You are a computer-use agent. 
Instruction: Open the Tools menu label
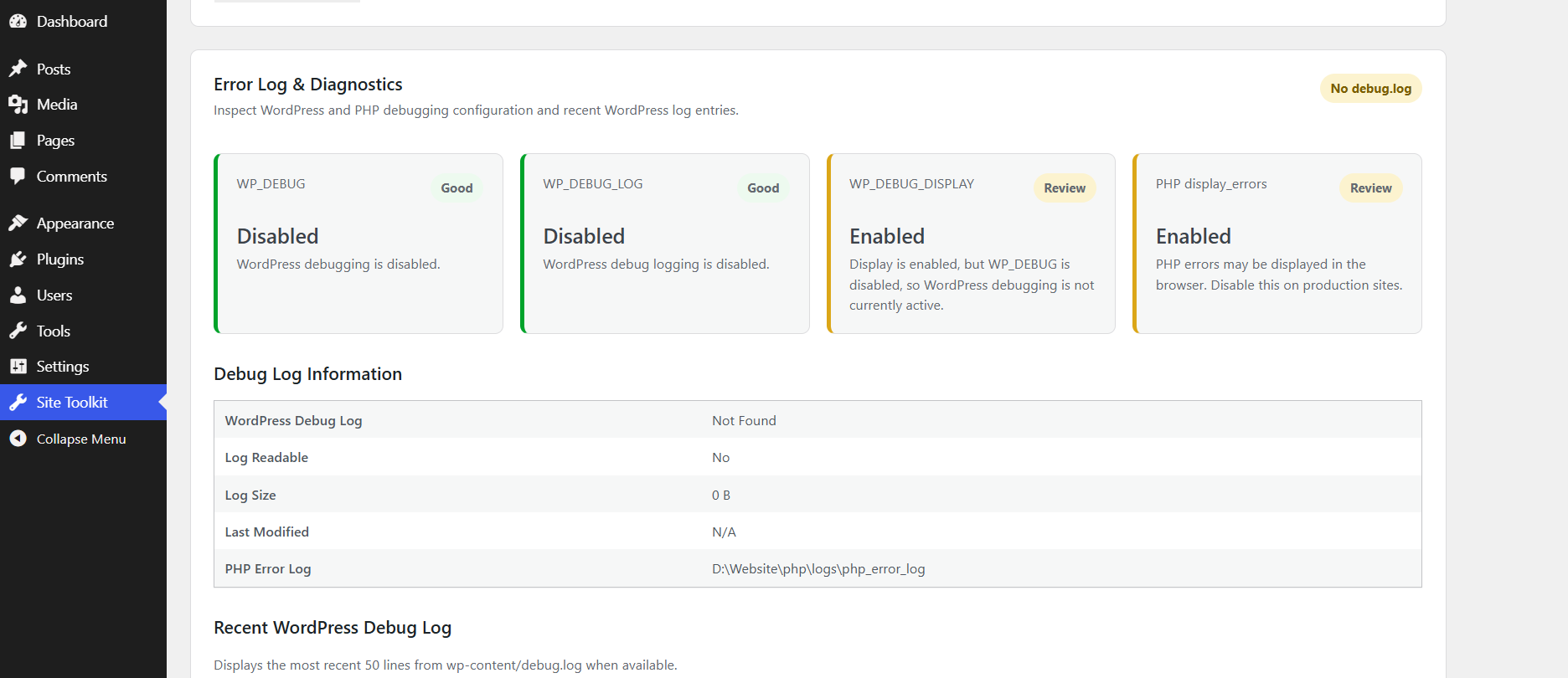pos(54,331)
